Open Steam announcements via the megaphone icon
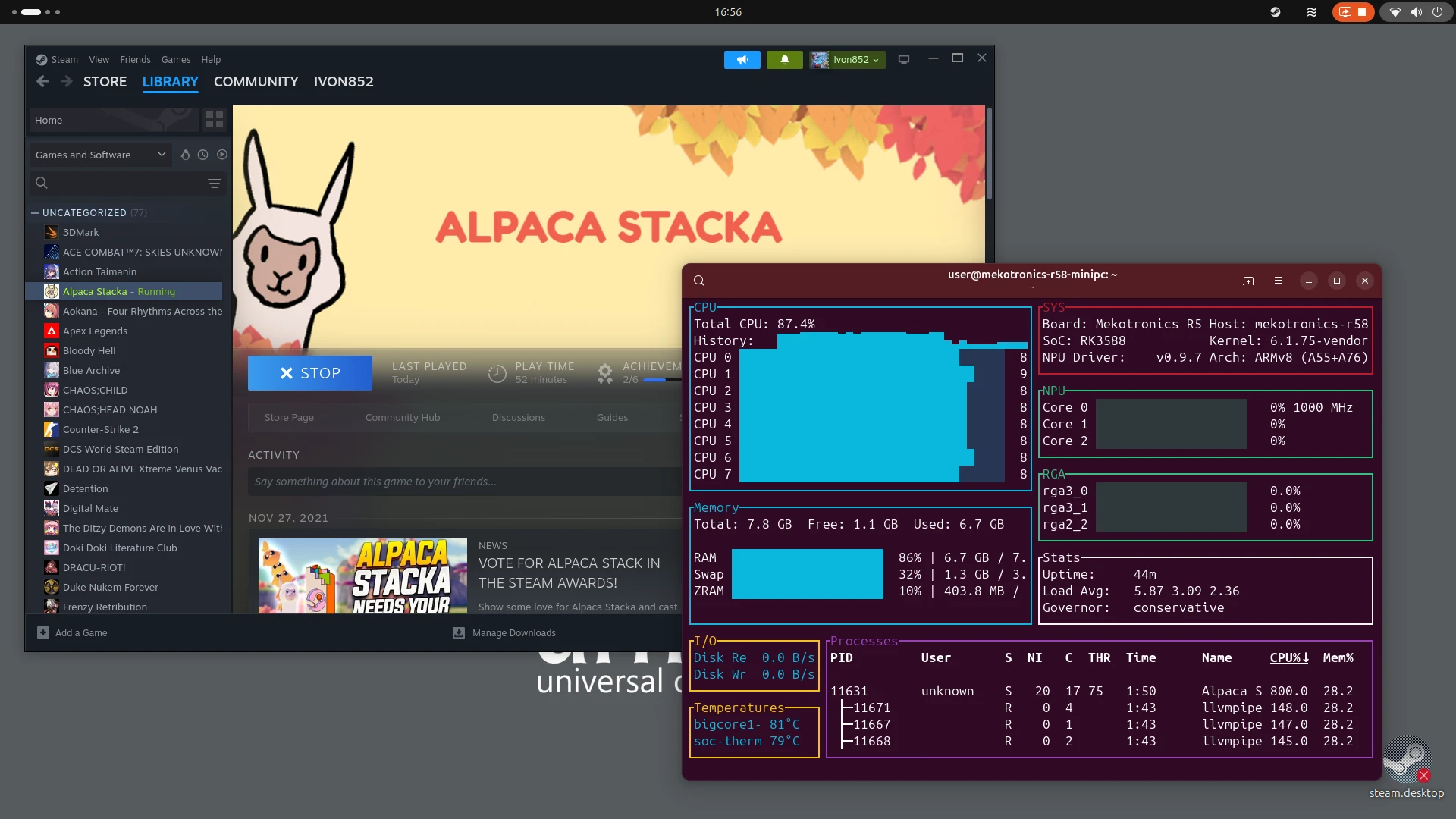This screenshot has height=819, width=1456. 742,59
